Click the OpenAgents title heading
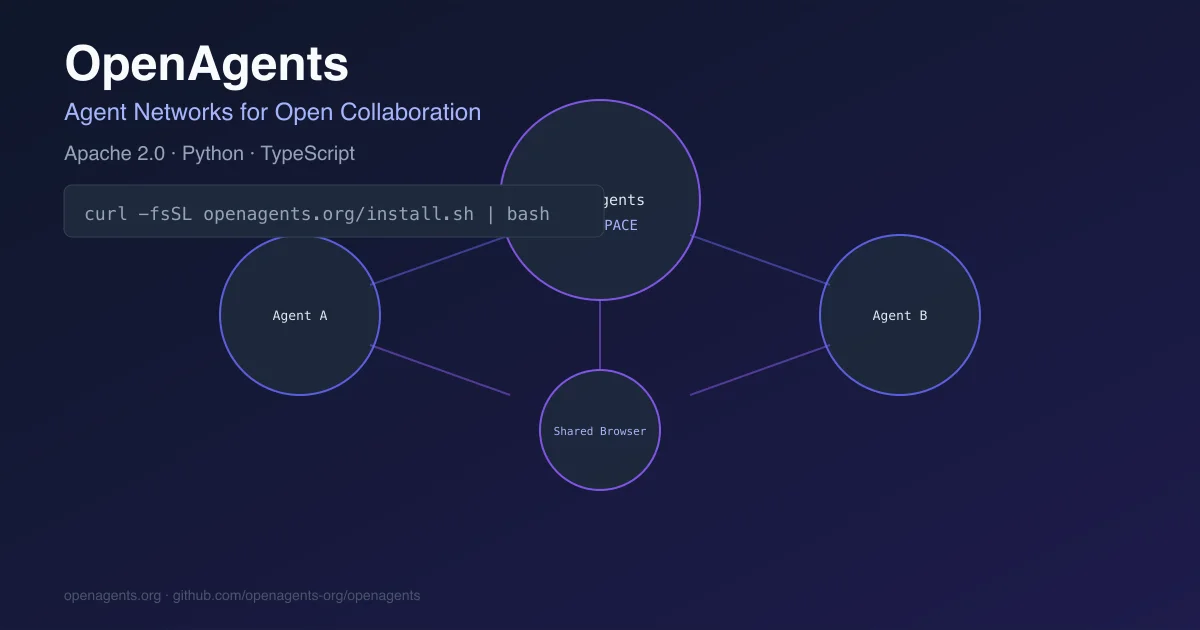The image size is (1200, 630). tap(207, 65)
